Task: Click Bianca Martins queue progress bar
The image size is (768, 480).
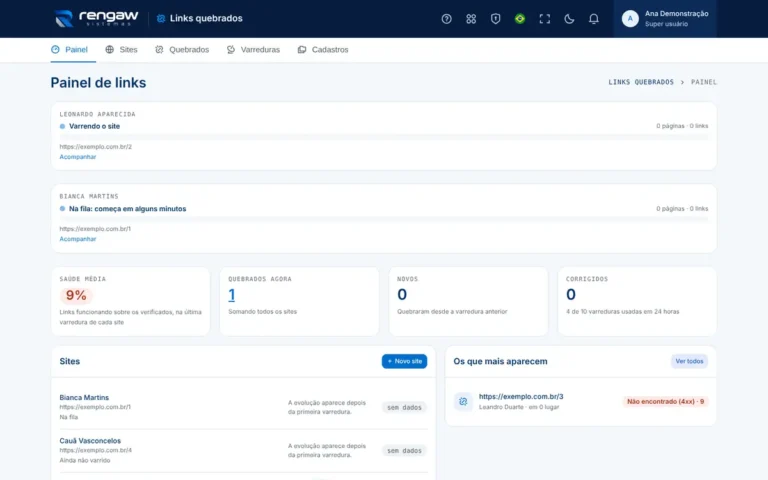Action: click(x=384, y=219)
